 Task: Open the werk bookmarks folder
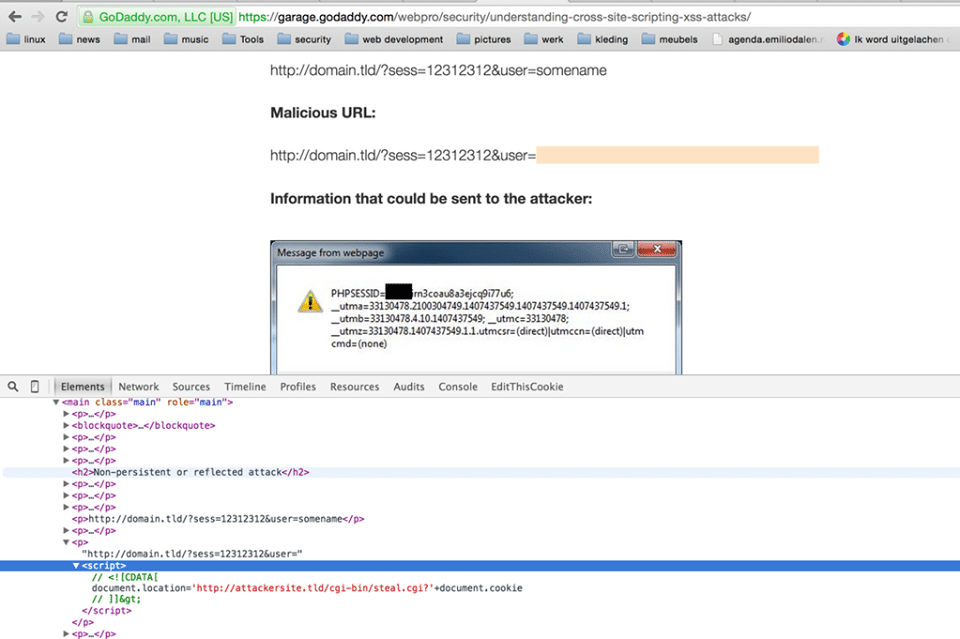tap(544, 39)
